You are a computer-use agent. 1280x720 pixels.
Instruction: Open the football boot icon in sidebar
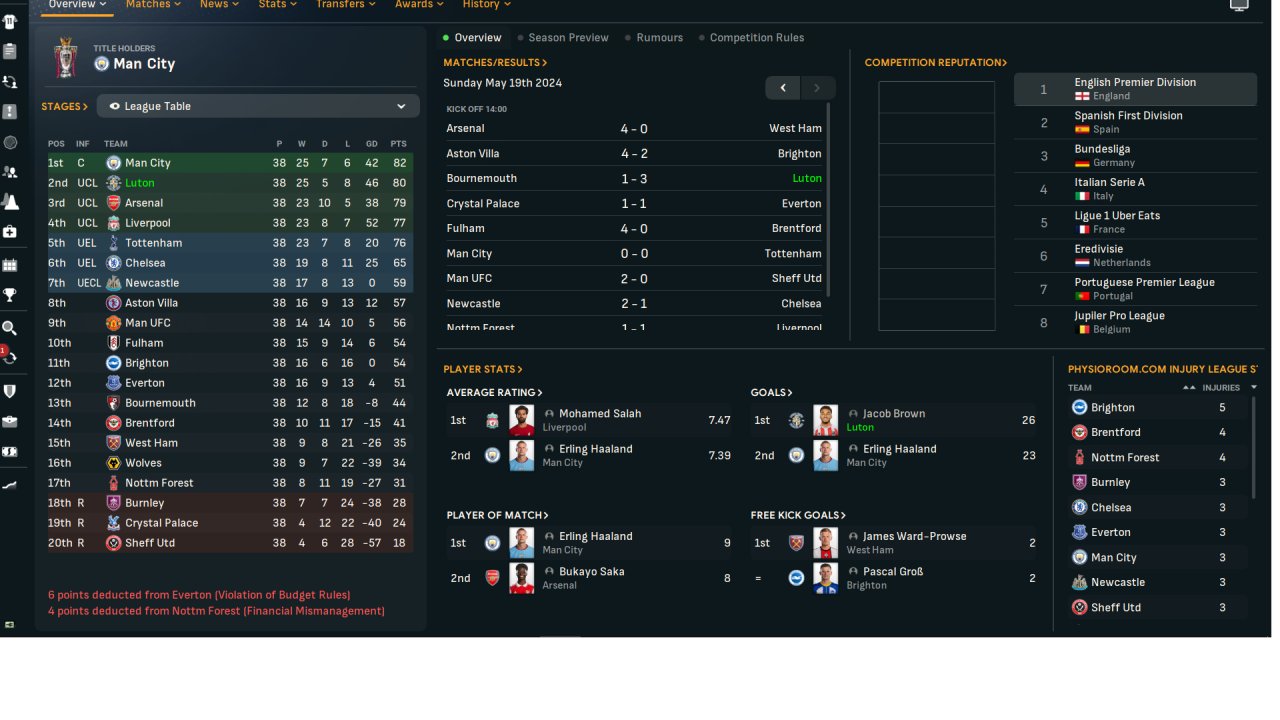tap(10, 485)
